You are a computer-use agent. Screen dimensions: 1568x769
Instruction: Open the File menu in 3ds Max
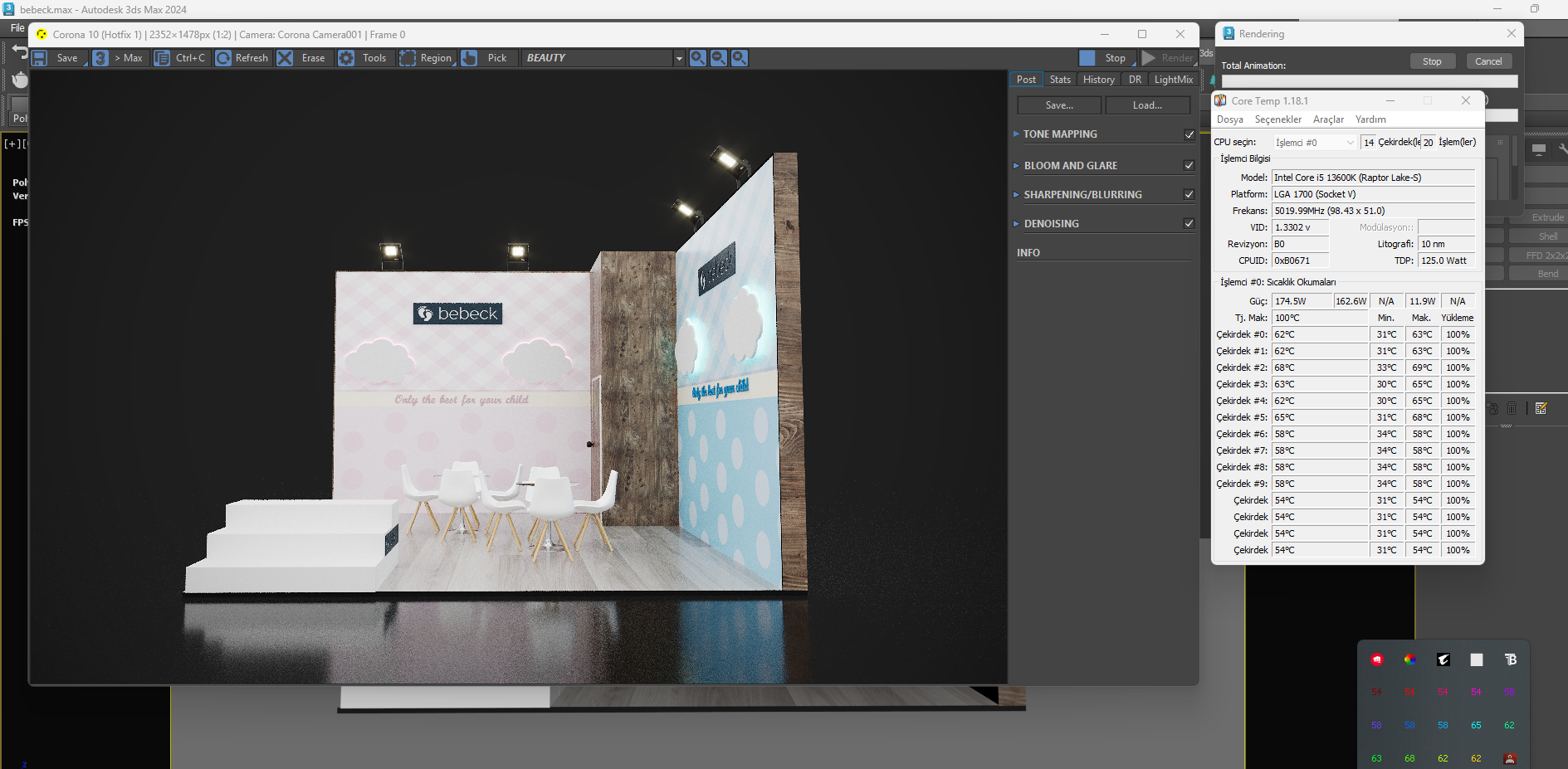tap(17, 28)
